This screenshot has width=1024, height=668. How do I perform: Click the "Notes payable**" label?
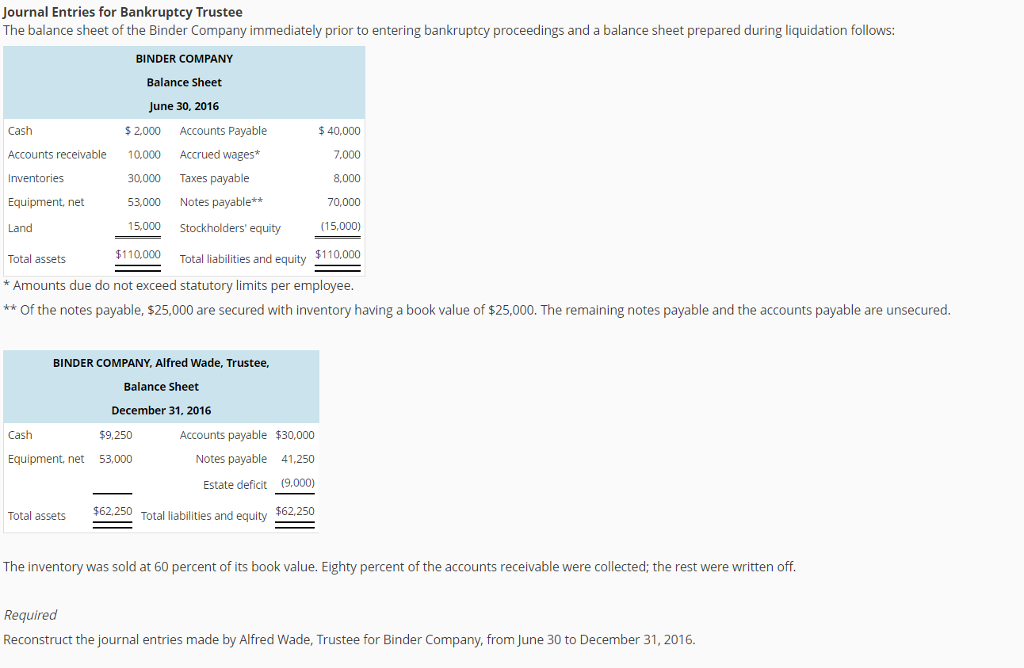click(221, 202)
